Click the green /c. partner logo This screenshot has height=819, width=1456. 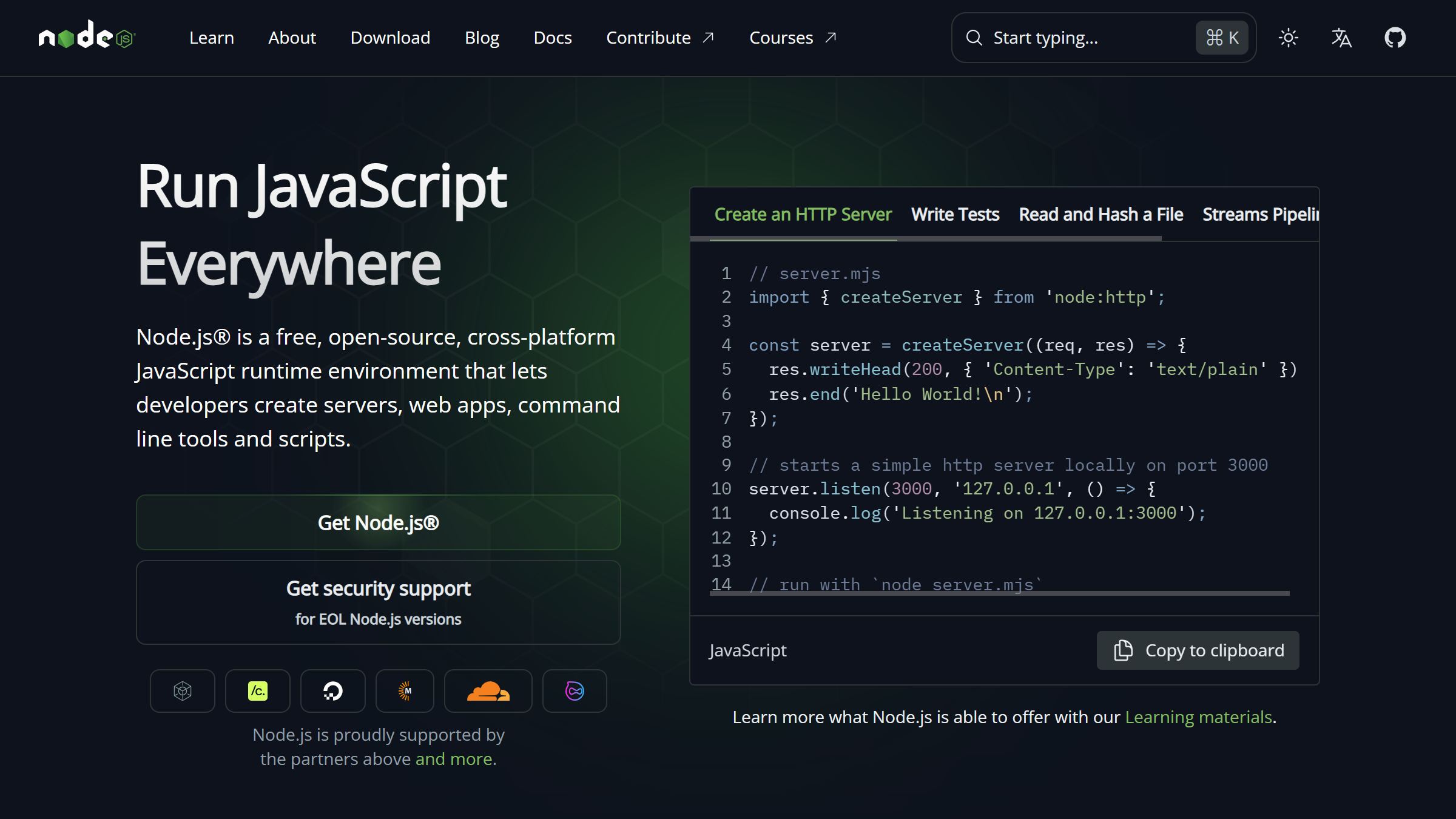point(257,691)
